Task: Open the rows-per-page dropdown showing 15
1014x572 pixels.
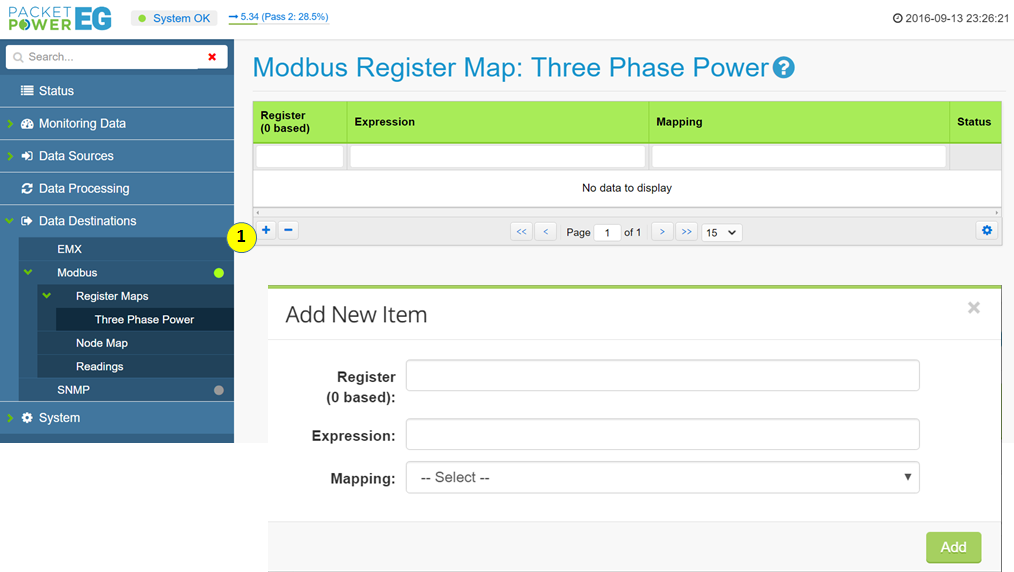Action: point(721,232)
